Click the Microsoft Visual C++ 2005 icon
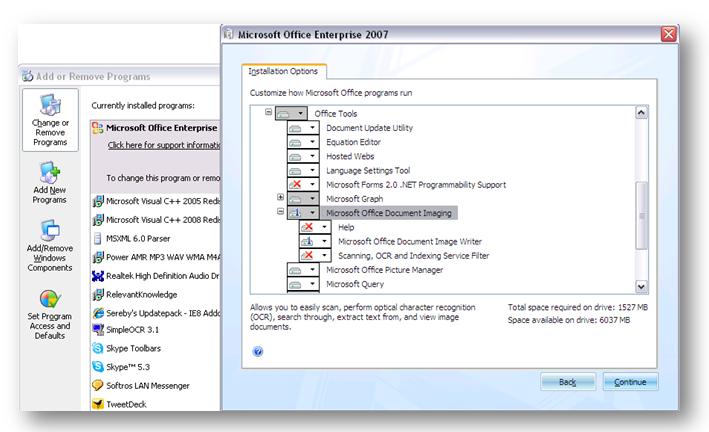The image size is (709, 432). click(x=98, y=201)
